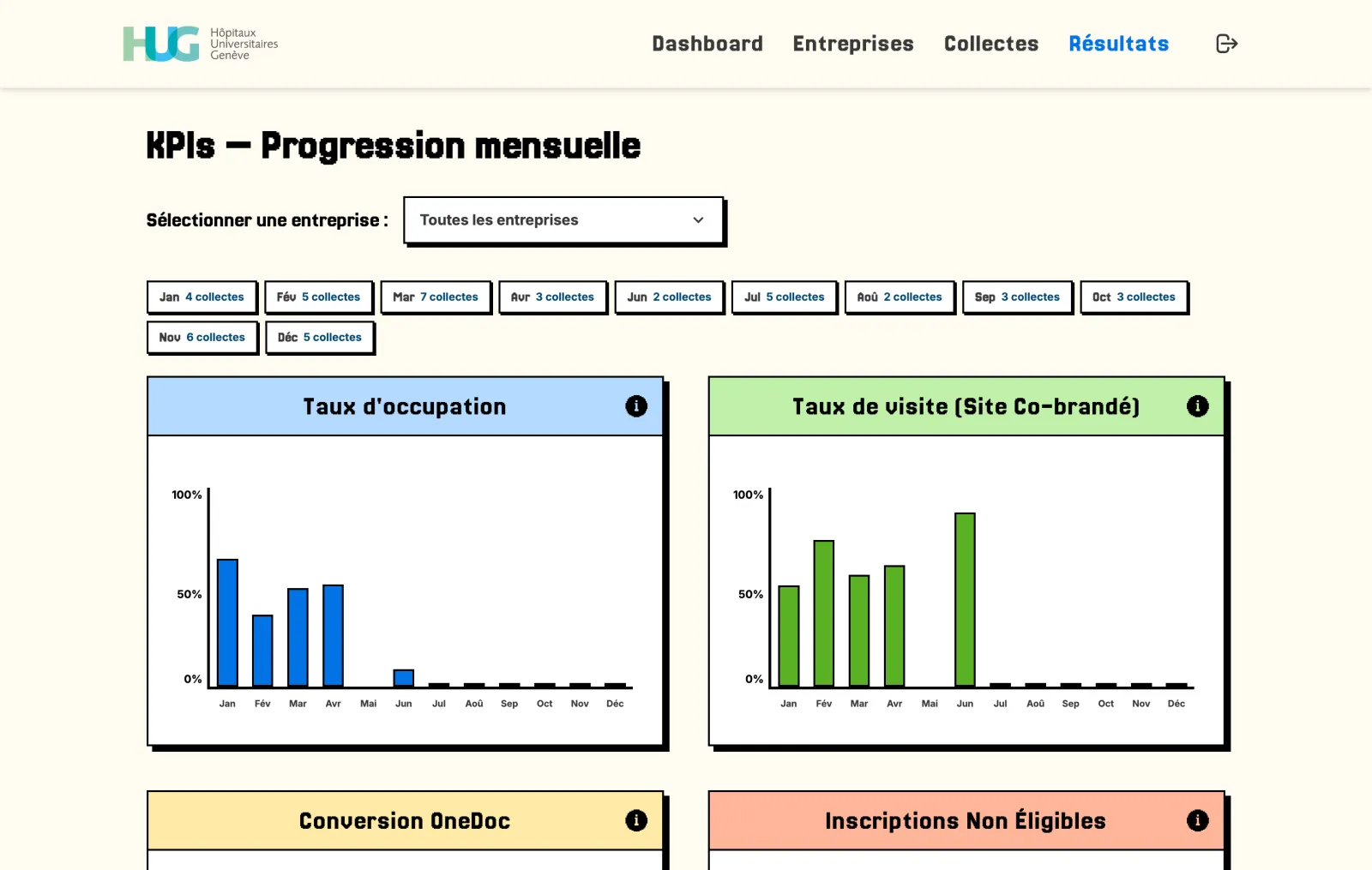Click the Aoû 2 collectes button

point(900,297)
